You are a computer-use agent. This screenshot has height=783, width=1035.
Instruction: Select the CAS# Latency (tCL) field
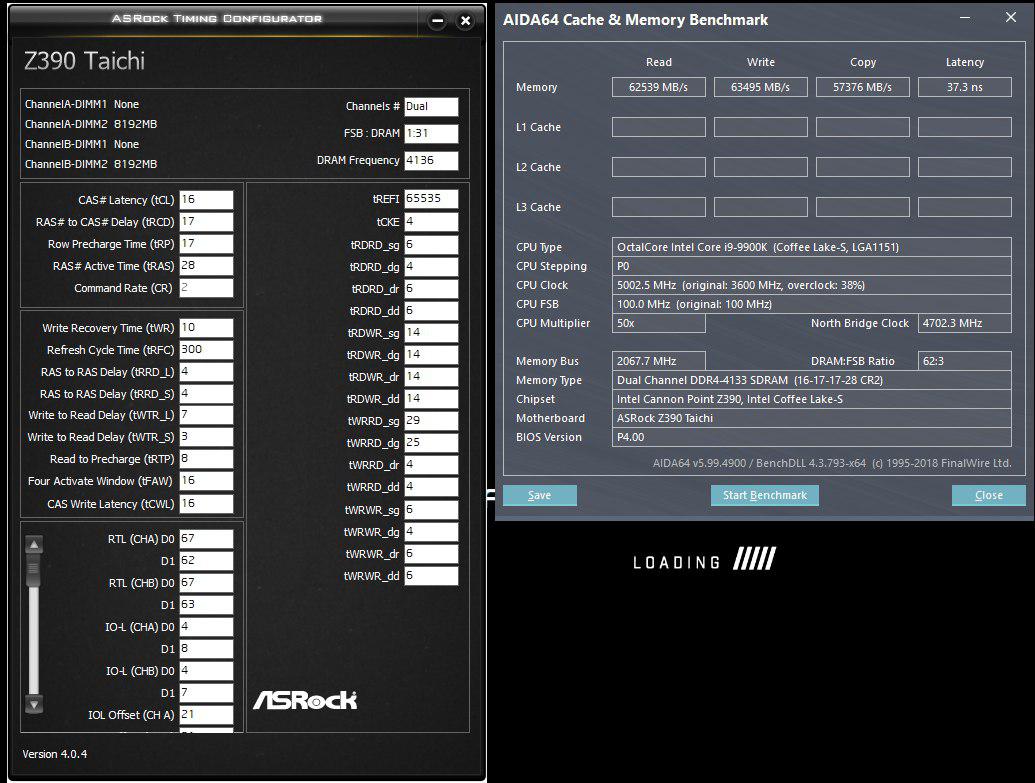(x=206, y=199)
